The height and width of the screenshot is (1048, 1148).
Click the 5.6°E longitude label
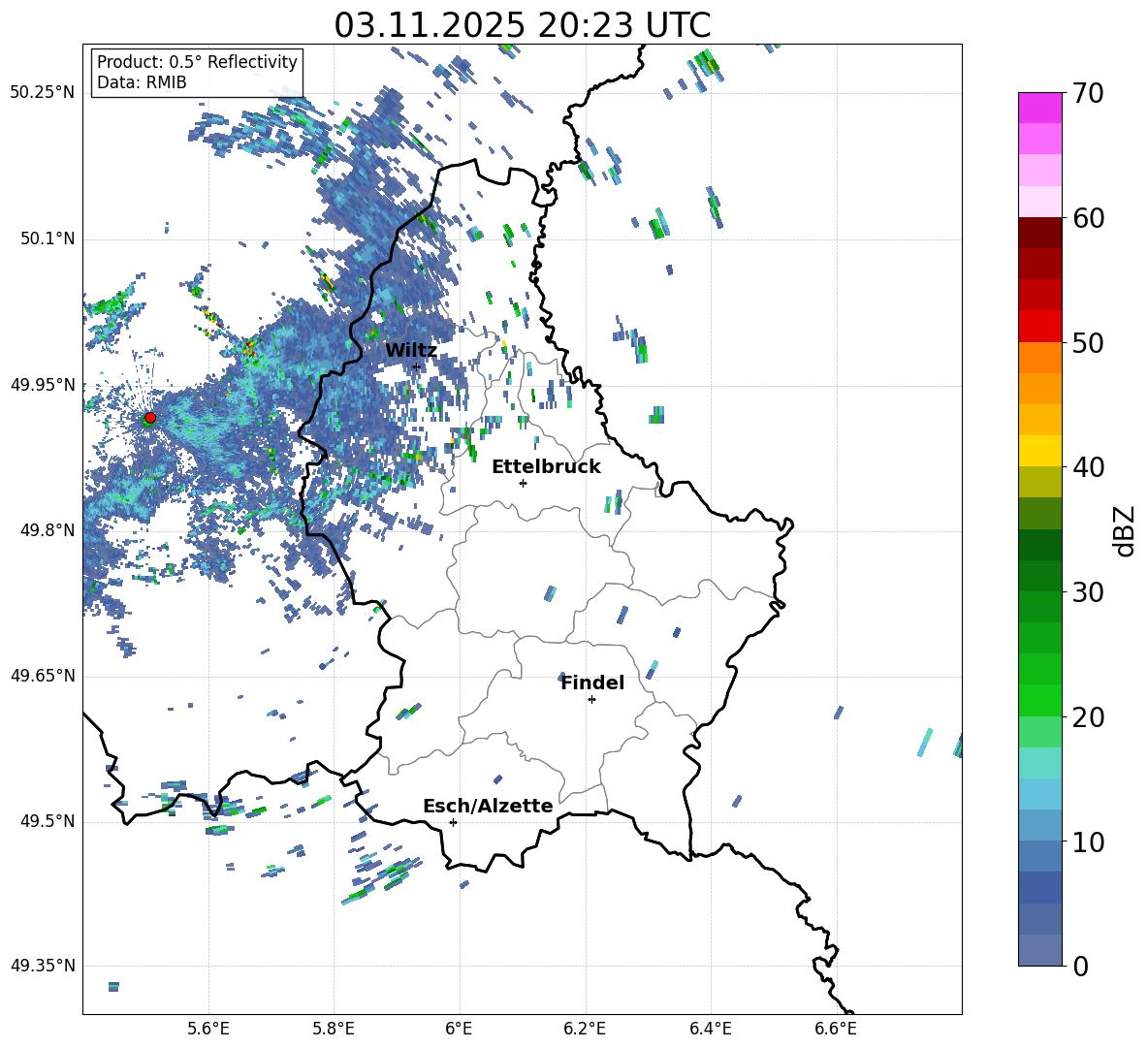coord(208,1029)
